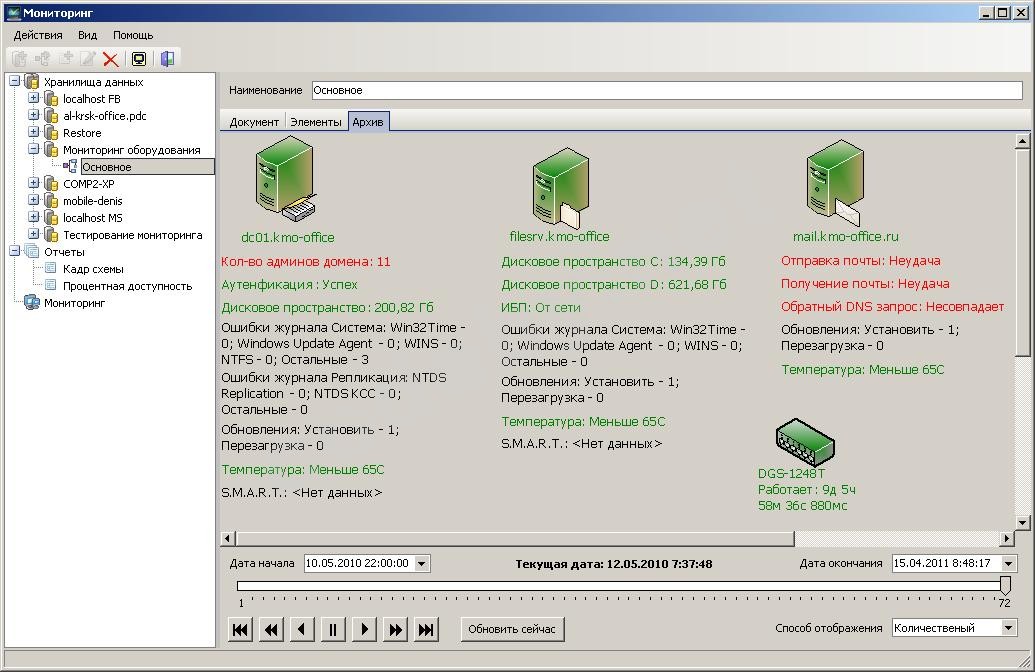The width and height of the screenshot is (1035, 672).
Task: Click the timeline slider thumb at 72
Action: pos(1005,585)
